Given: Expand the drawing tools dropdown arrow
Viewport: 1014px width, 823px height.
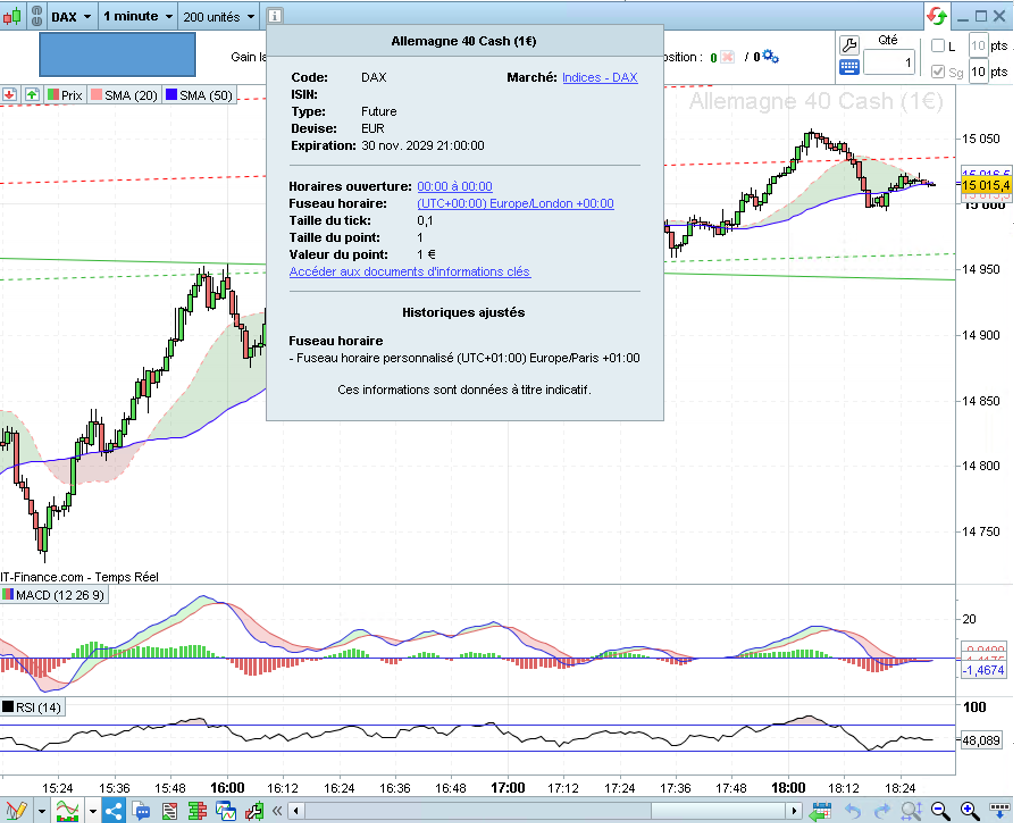Looking at the screenshot, I should point(41,811).
